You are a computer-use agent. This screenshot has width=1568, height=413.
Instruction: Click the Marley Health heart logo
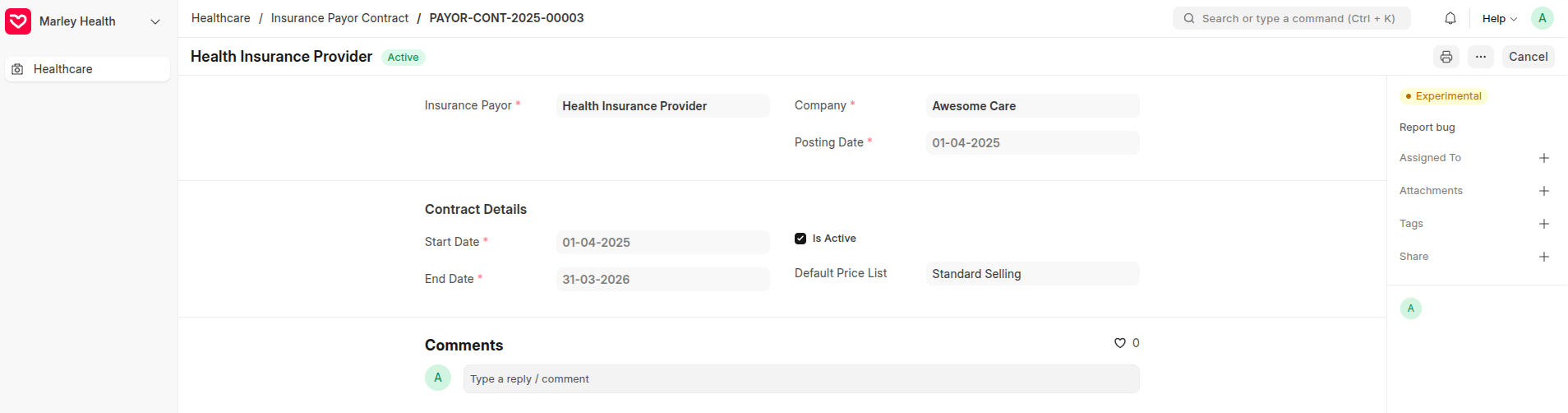pos(18,21)
